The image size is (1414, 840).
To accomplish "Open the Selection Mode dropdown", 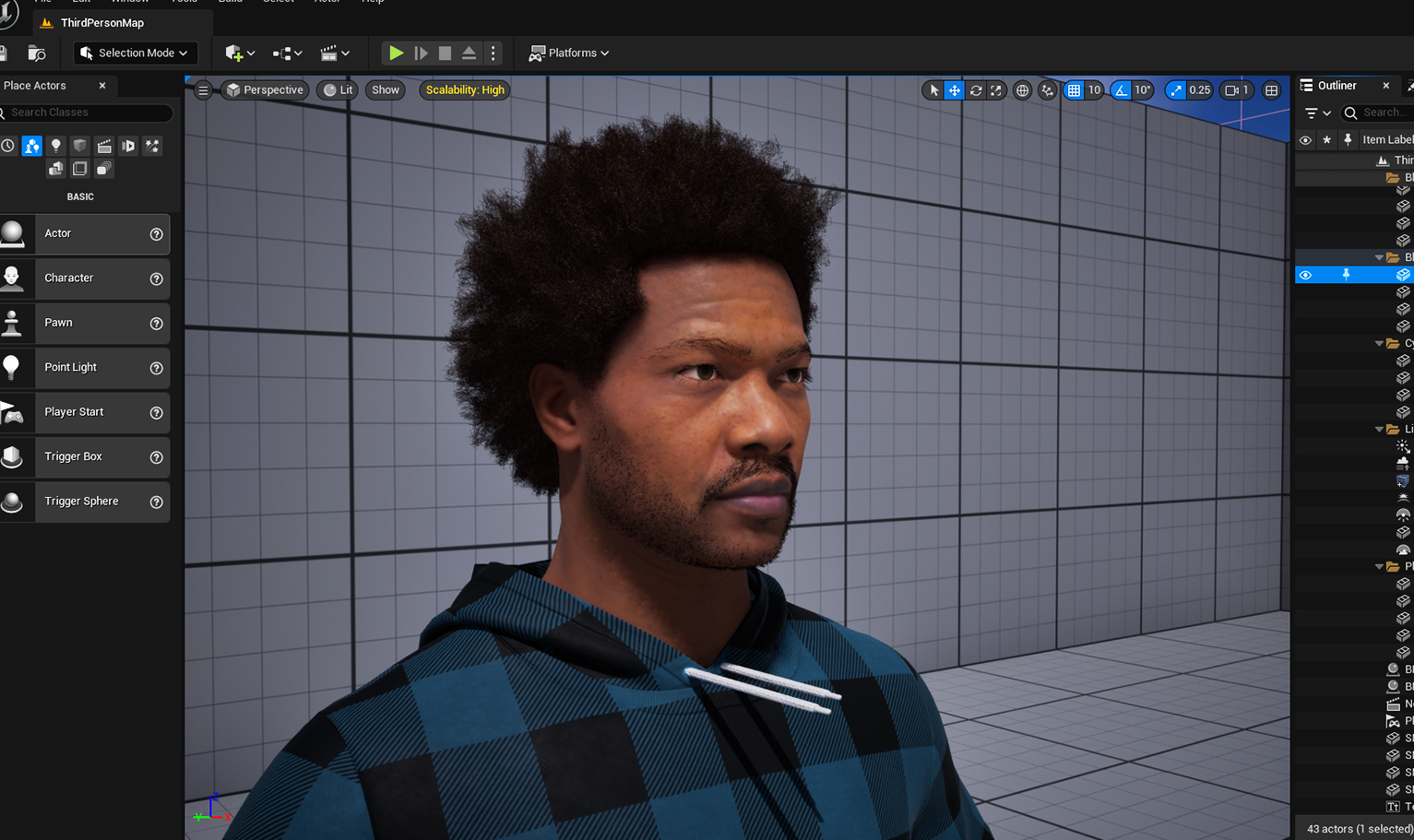I will click(136, 53).
